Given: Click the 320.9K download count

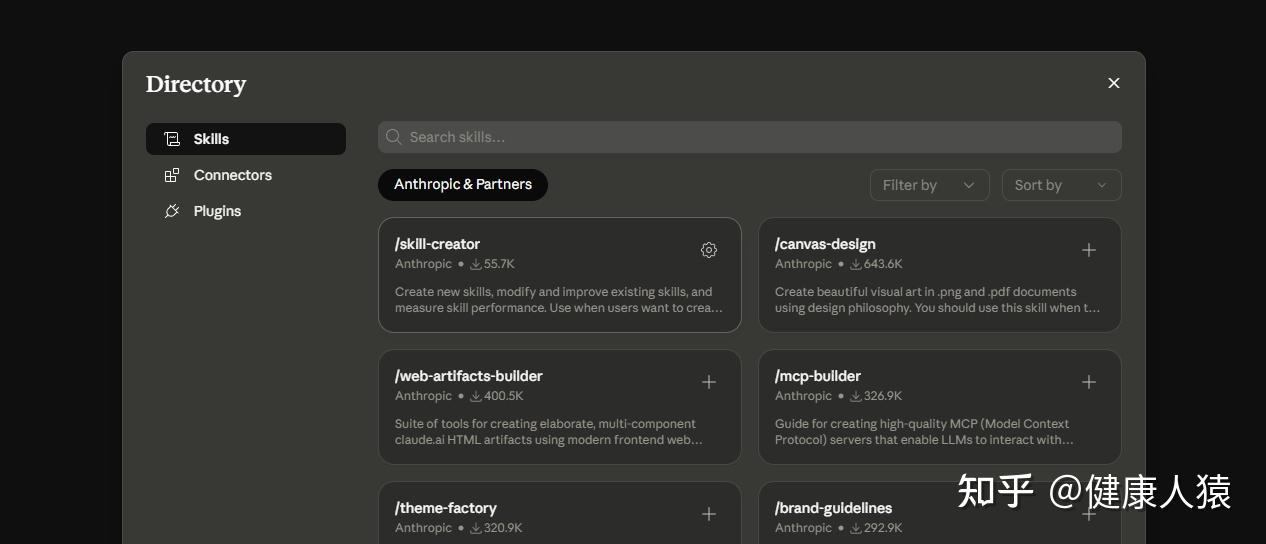Looking at the screenshot, I should [x=496, y=528].
